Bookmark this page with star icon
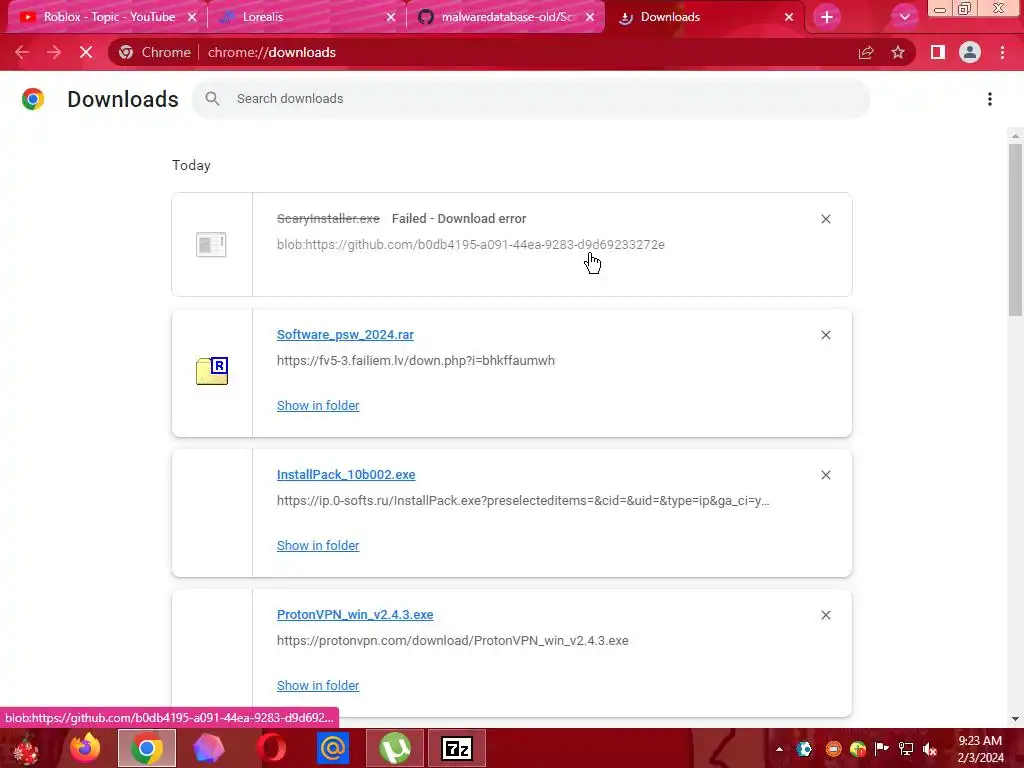1024x768 pixels. [898, 52]
